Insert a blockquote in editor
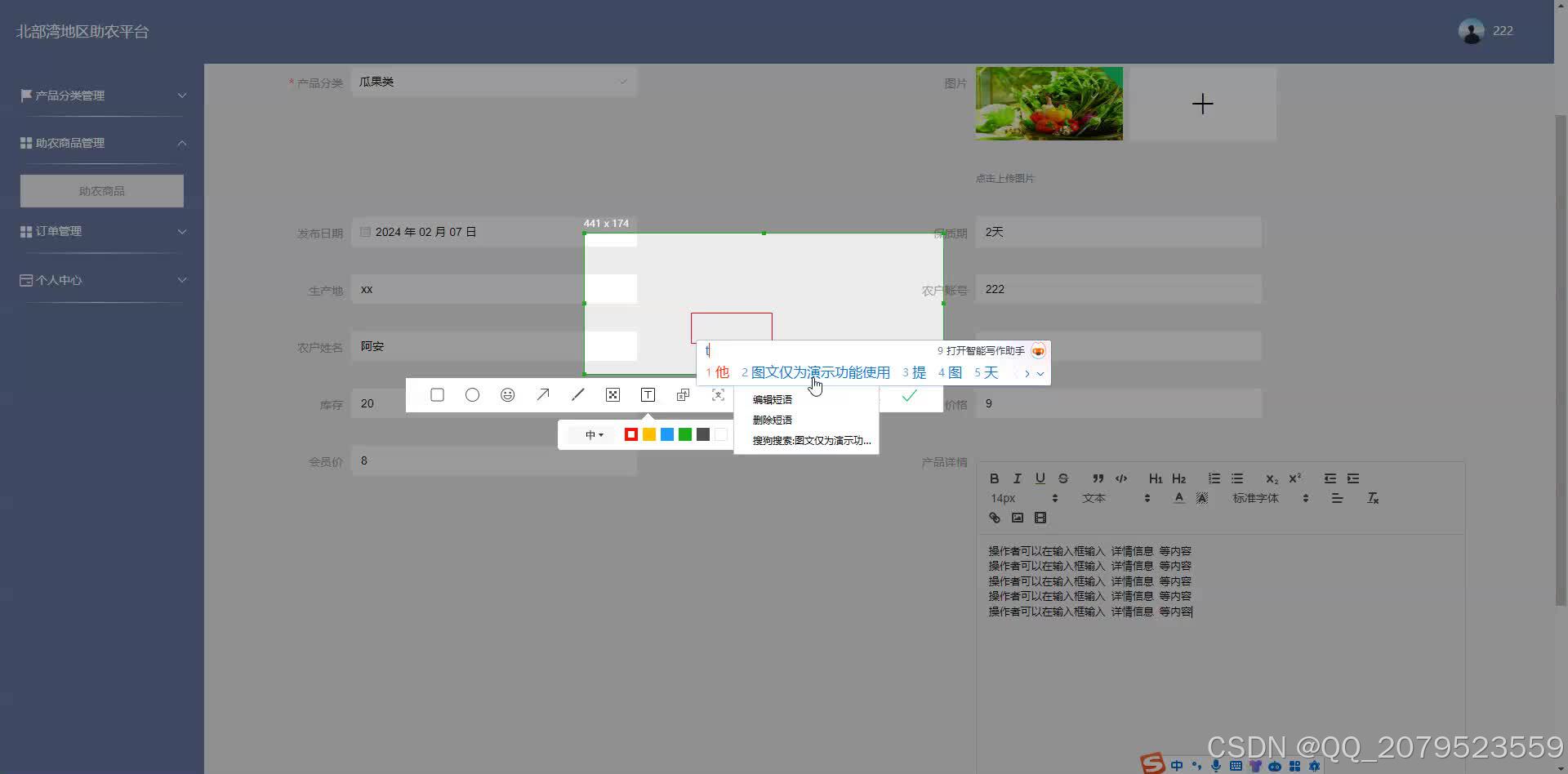 1098,478
